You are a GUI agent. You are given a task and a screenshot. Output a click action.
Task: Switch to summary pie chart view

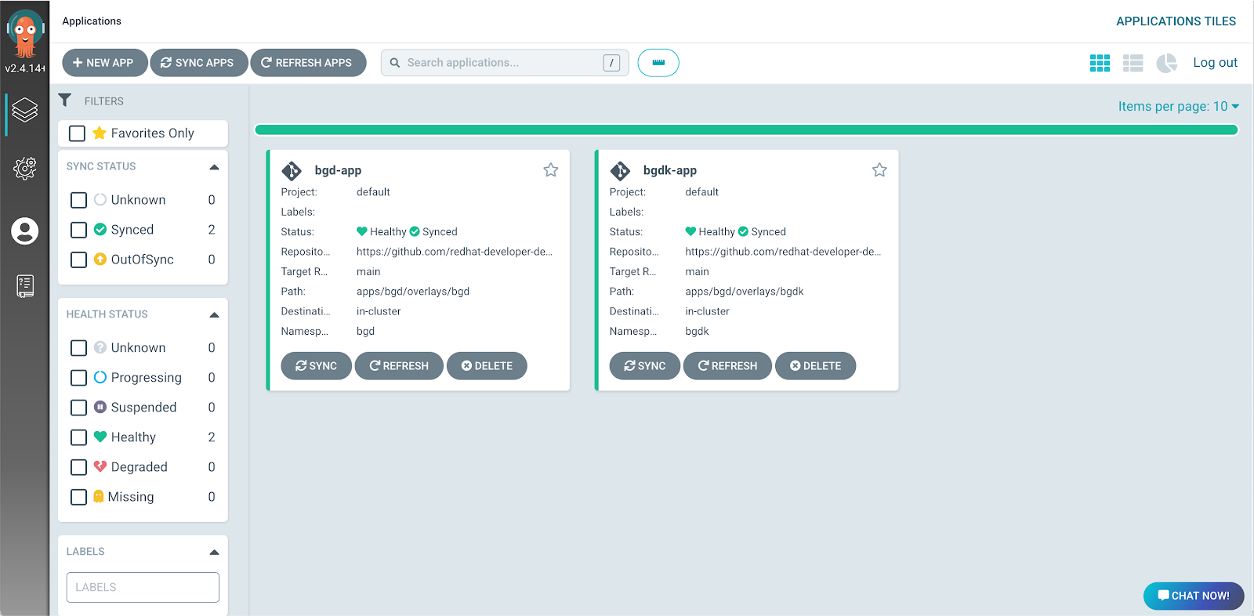[x=1167, y=63]
